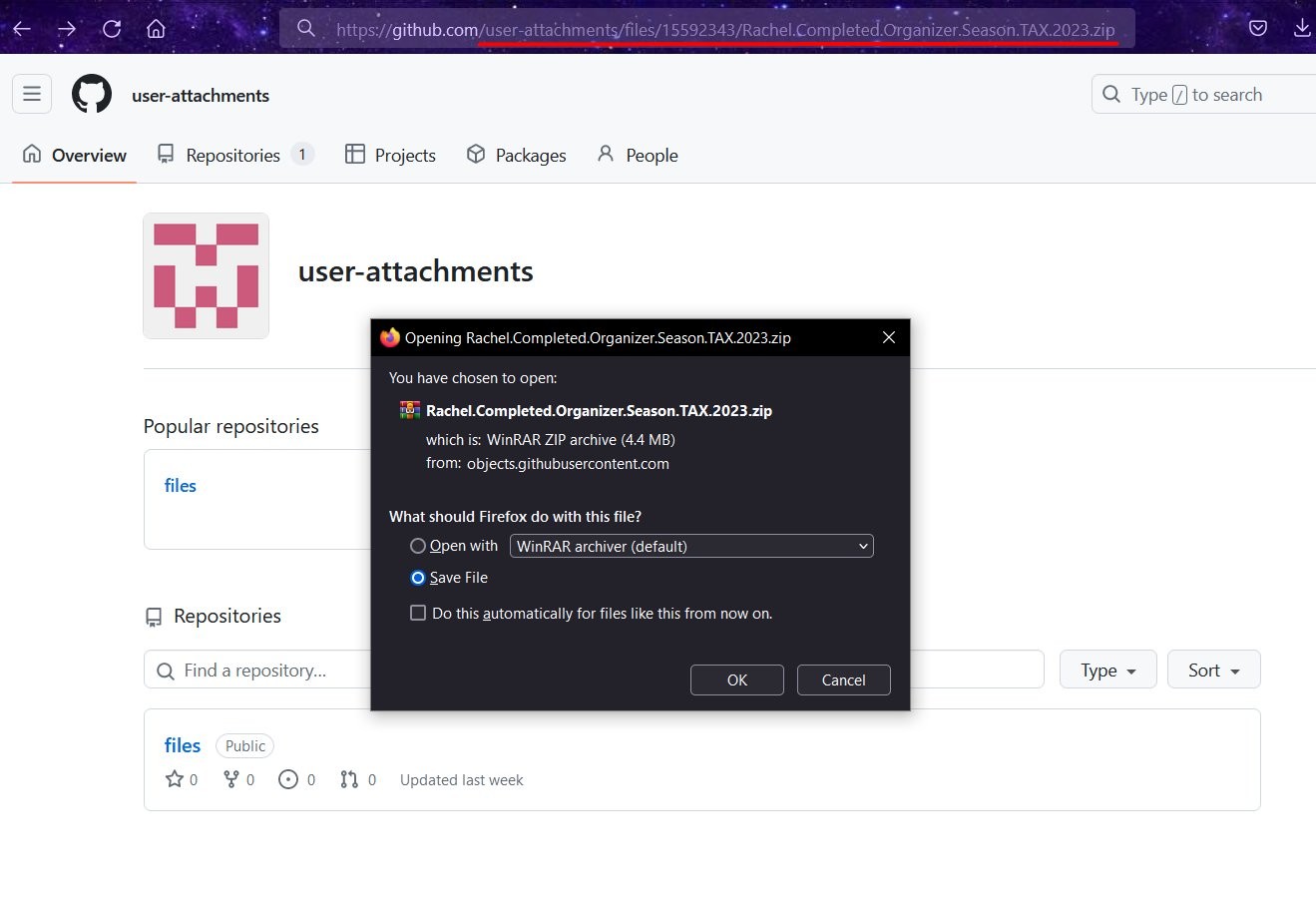Click the objects.githubusercontent.com source text
Screen dimensions: 1316x900
(x=568, y=463)
